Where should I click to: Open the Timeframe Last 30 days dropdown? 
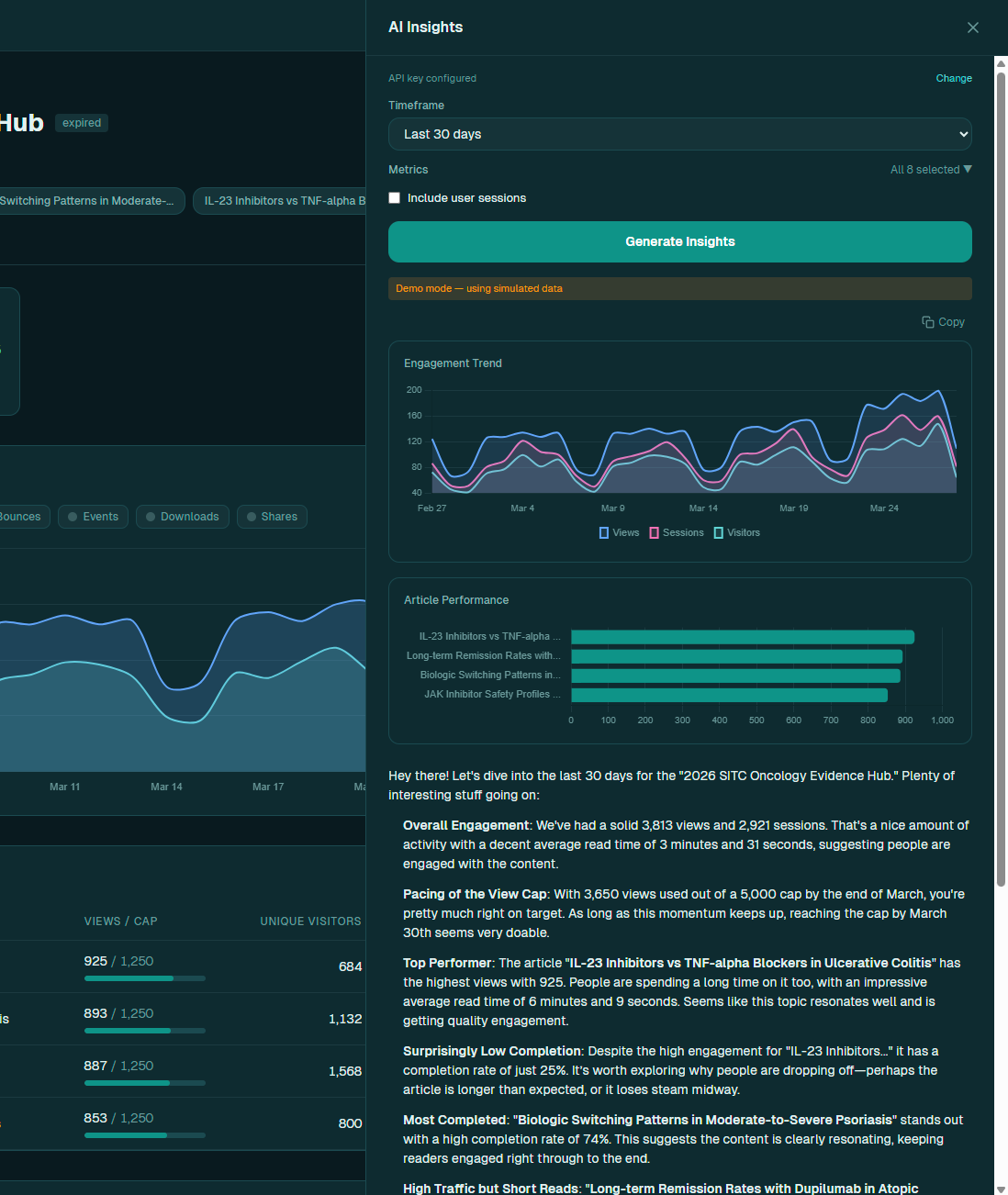coord(680,134)
